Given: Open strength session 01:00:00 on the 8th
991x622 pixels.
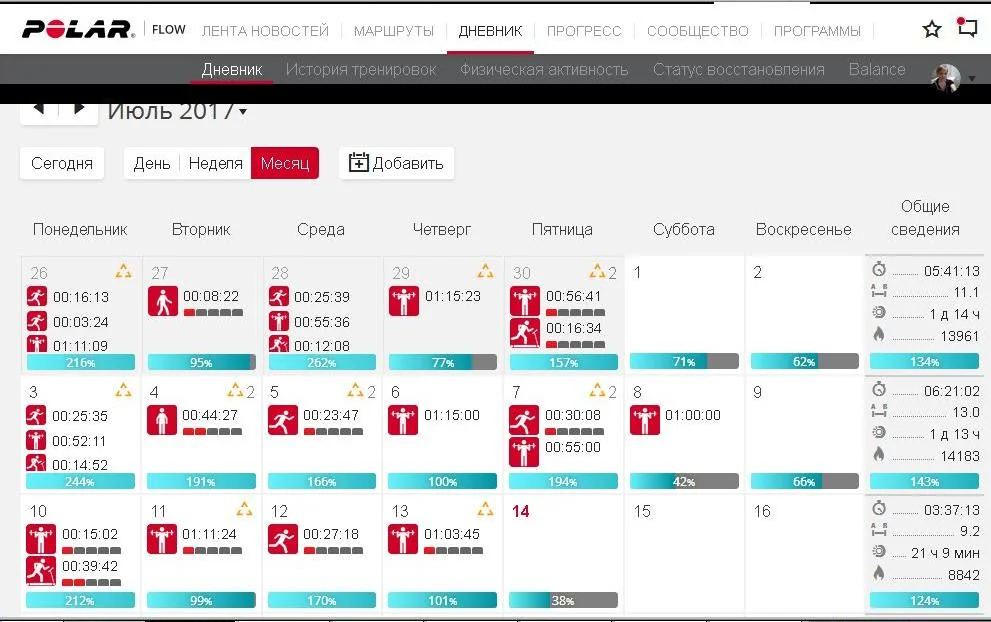Looking at the screenshot, I should pos(676,420).
